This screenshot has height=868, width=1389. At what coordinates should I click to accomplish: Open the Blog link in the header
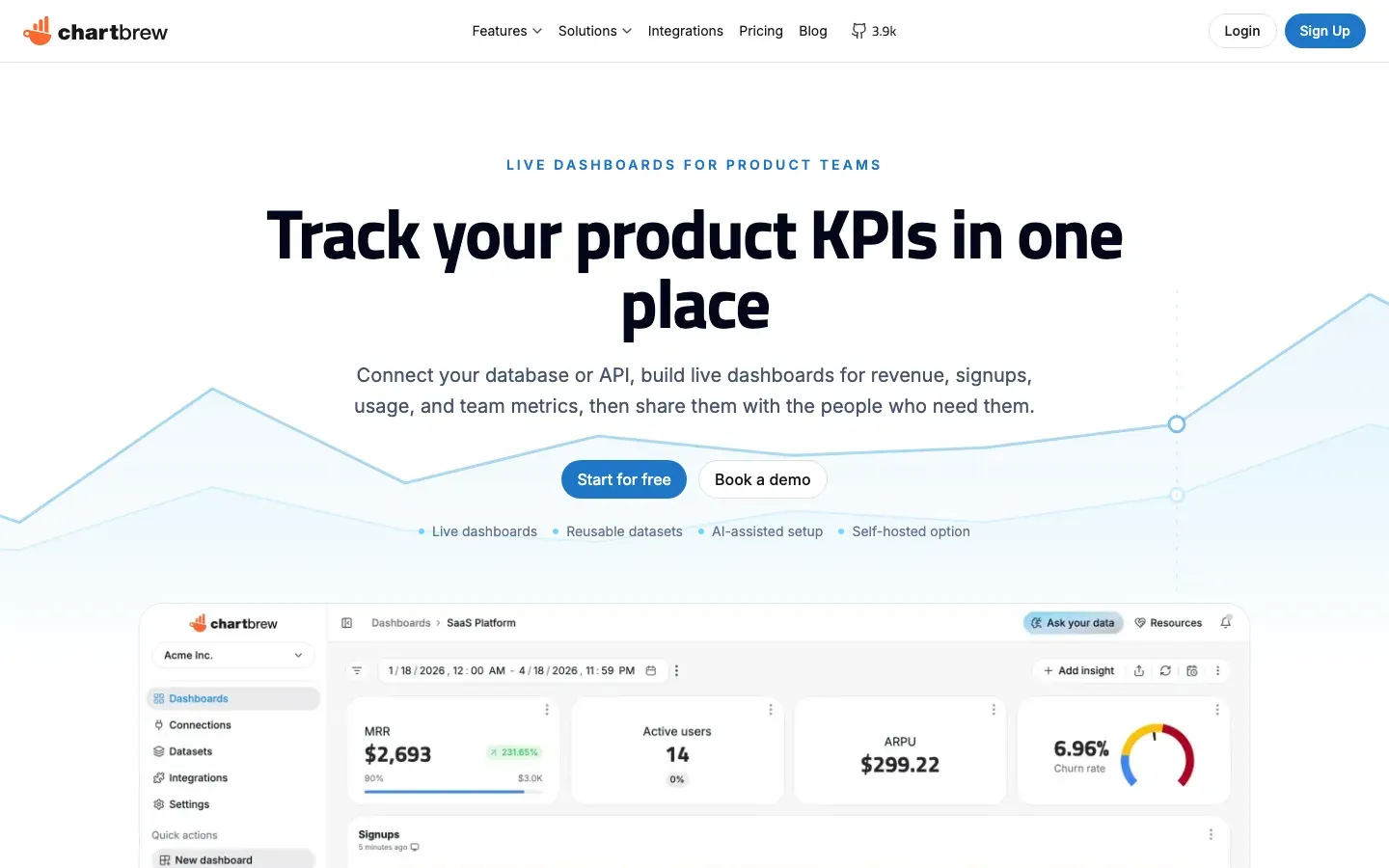(x=813, y=31)
